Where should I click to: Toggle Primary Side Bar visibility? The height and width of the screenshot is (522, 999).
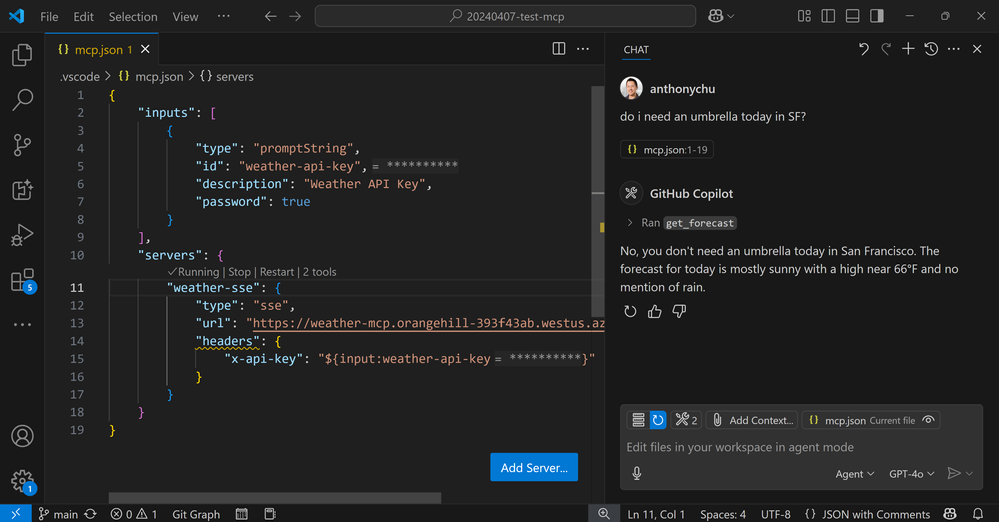pos(828,16)
